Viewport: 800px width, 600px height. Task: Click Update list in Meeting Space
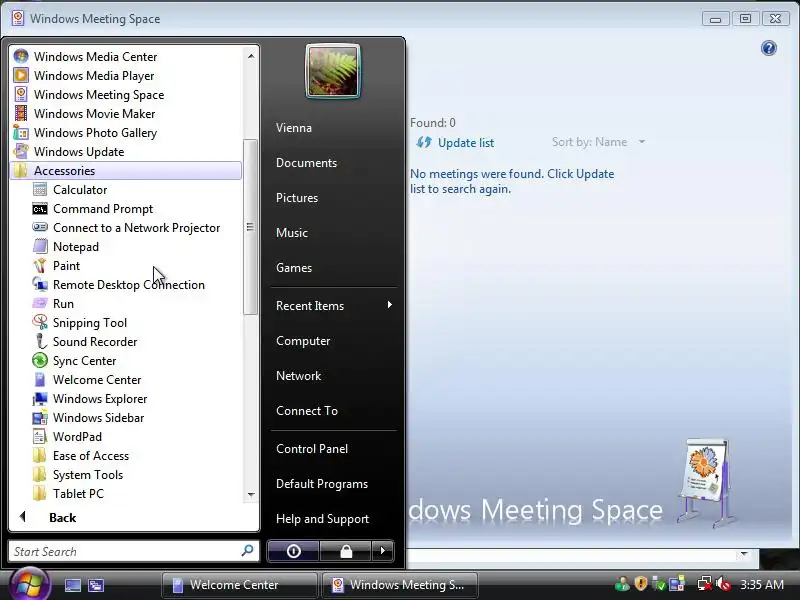click(x=455, y=143)
